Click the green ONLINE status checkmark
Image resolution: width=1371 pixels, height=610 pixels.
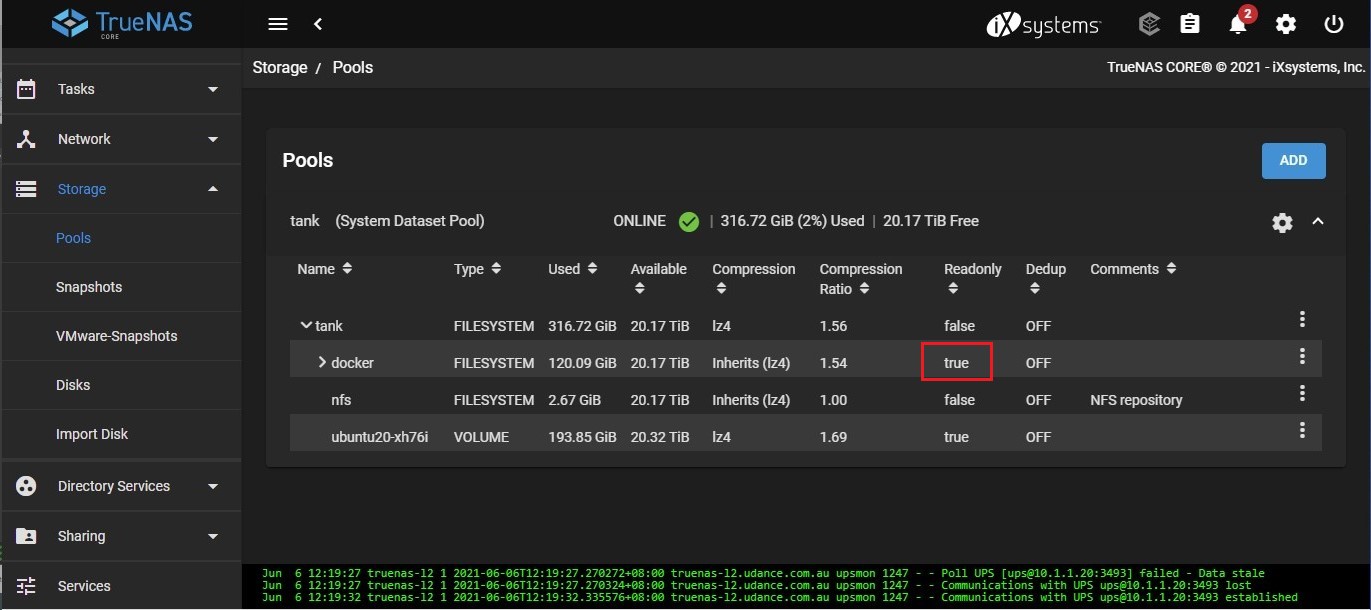coord(688,221)
